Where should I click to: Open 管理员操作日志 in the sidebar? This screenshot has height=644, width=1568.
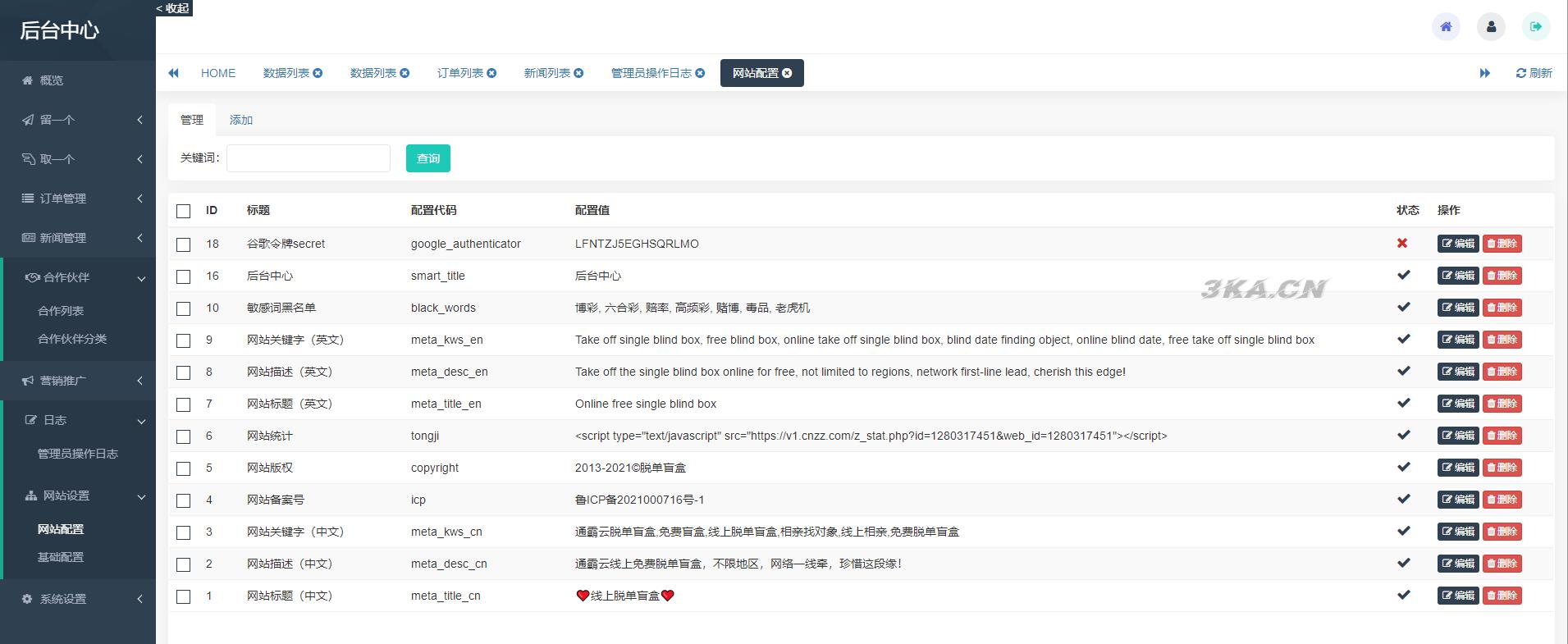point(78,454)
